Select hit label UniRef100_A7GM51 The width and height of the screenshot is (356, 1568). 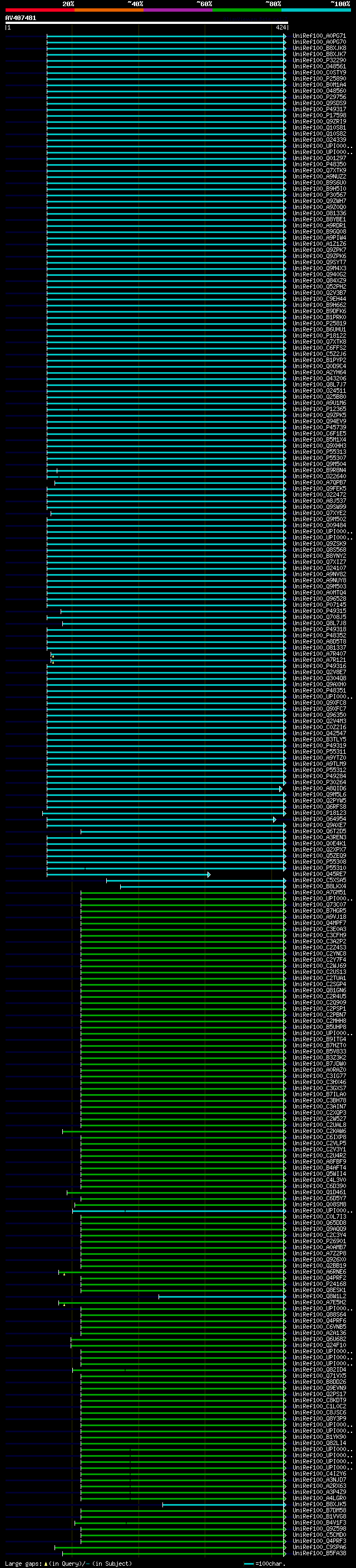(x=319, y=892)
